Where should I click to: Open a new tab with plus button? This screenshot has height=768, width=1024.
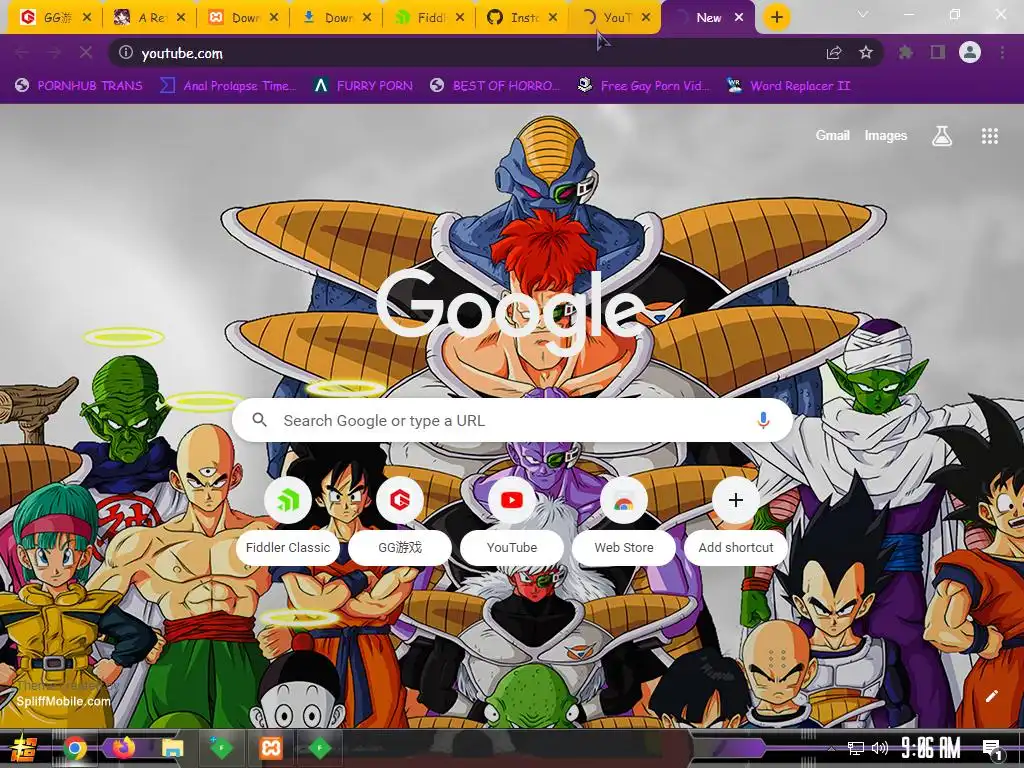(776, 18)
